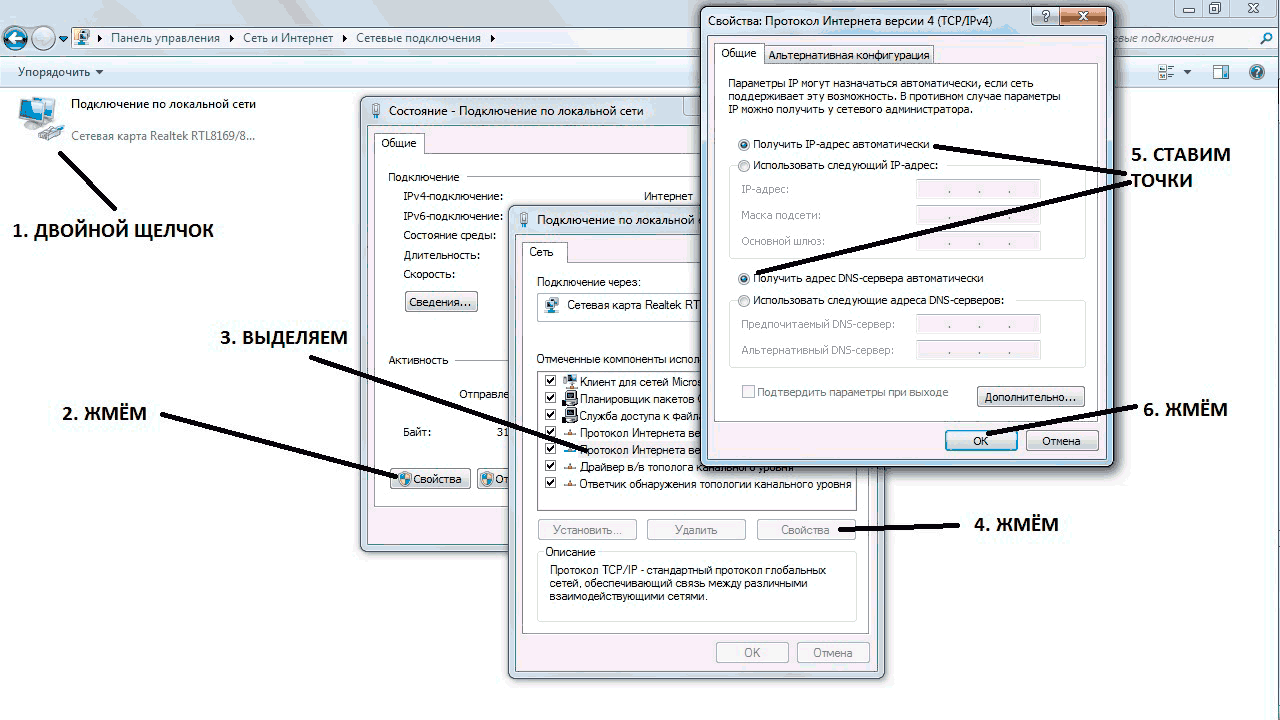The image size is (1280, 720).
Task: Click the Дополнительно button
Action: click(x=1030, y=397)
